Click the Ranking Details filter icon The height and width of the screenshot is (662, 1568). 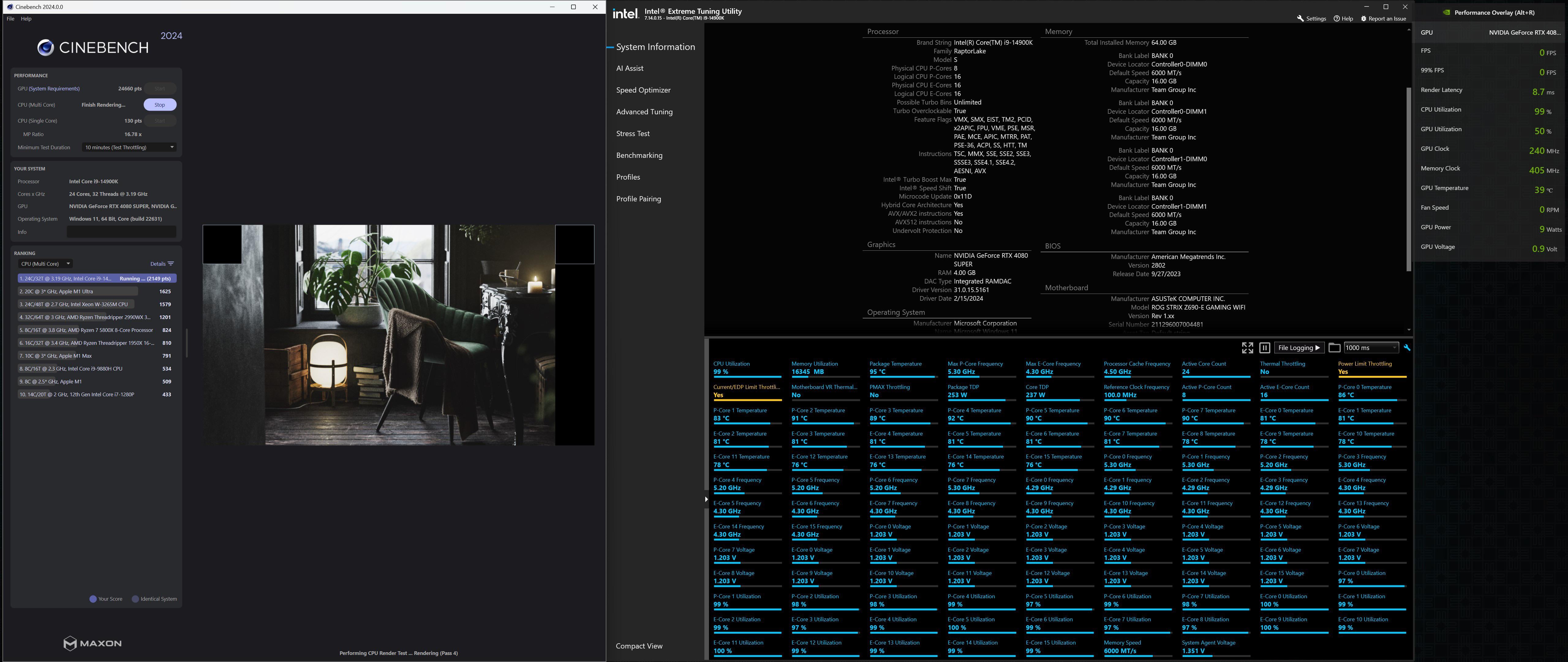click(x=171, y=264)
